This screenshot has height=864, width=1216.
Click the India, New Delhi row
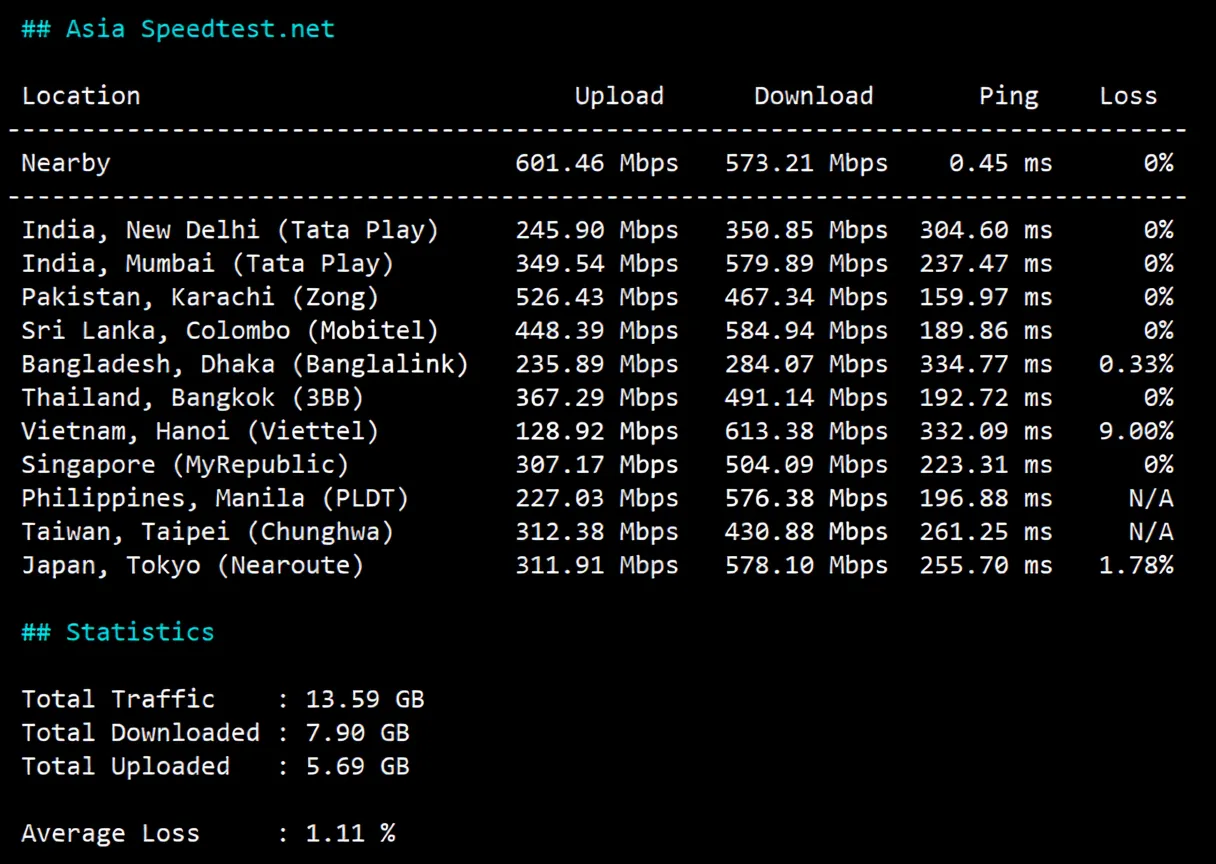point(230,229)
